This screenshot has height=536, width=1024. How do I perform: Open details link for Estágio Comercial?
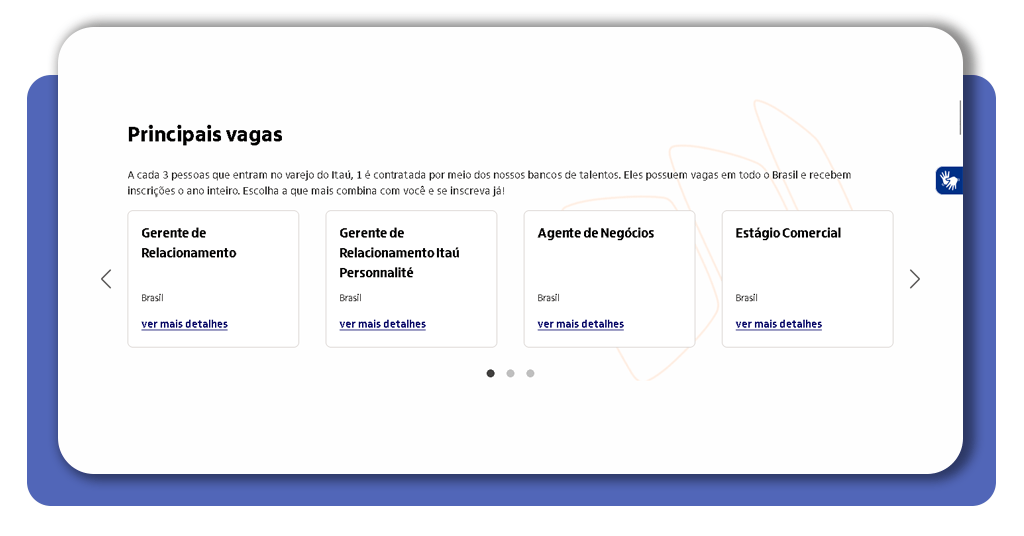point(778,324)
